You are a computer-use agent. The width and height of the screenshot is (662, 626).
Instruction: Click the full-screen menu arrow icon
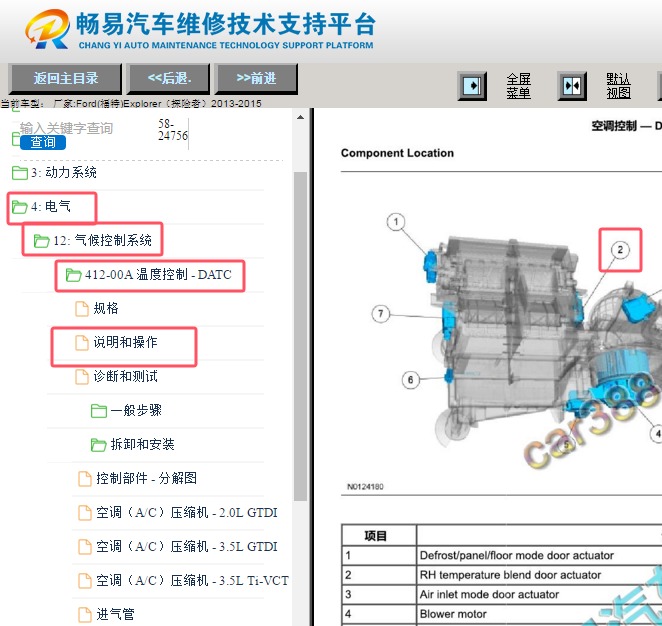[472, 86]
